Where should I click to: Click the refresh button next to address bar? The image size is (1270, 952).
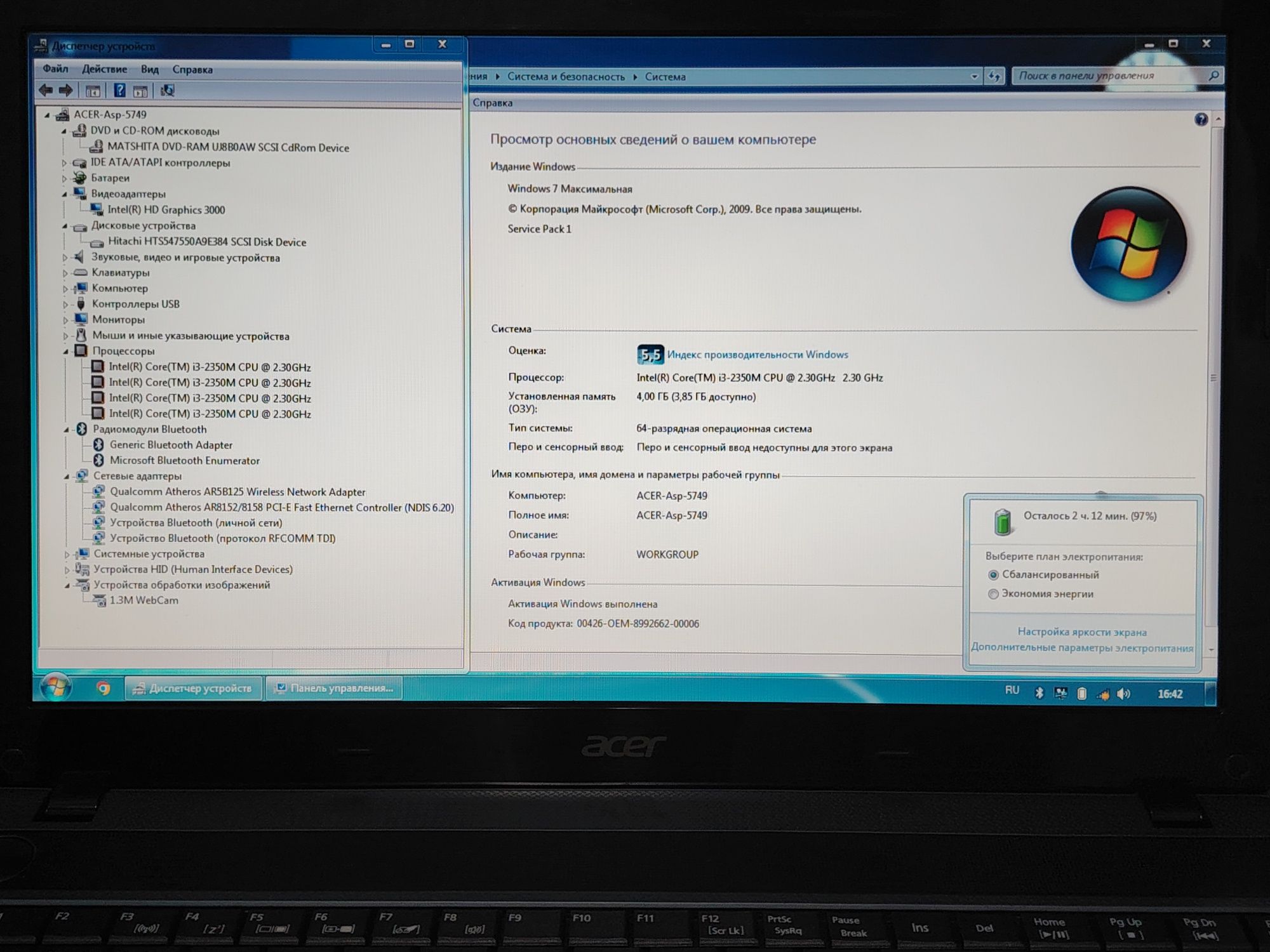(x=994, y=77)
